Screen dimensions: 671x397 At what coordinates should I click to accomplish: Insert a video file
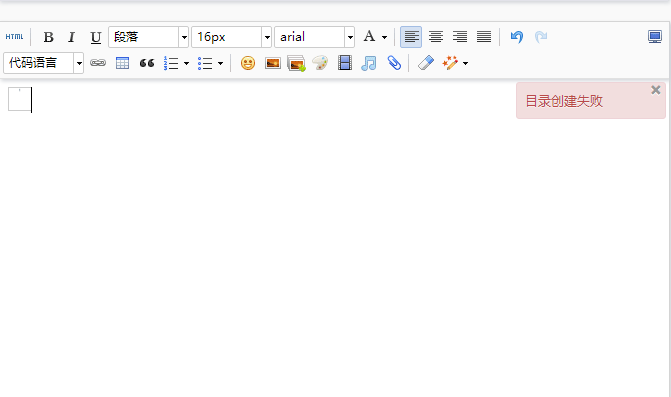344,63
